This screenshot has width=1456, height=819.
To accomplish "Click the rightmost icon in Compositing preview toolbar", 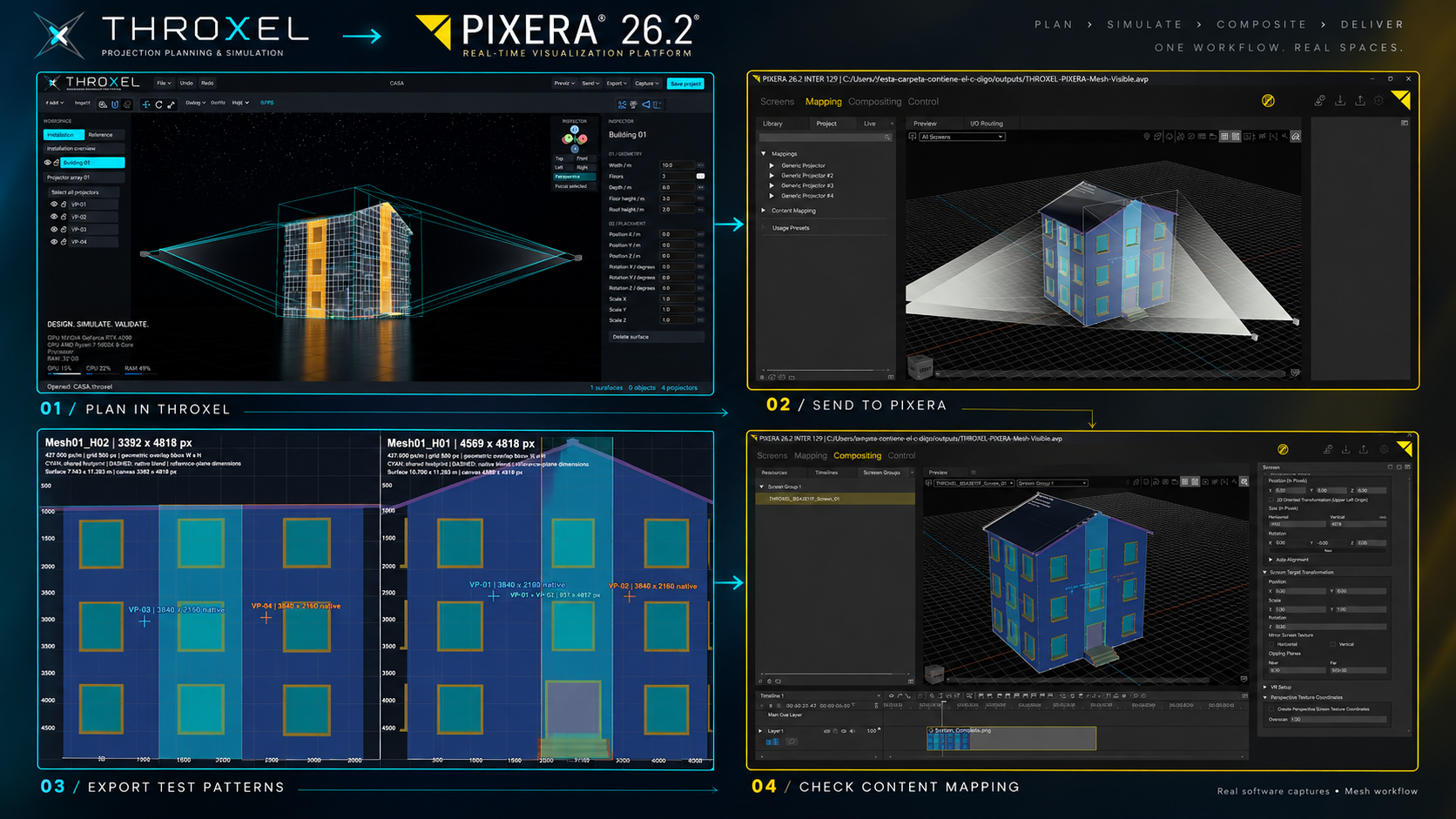I will tap(1244, 482).
